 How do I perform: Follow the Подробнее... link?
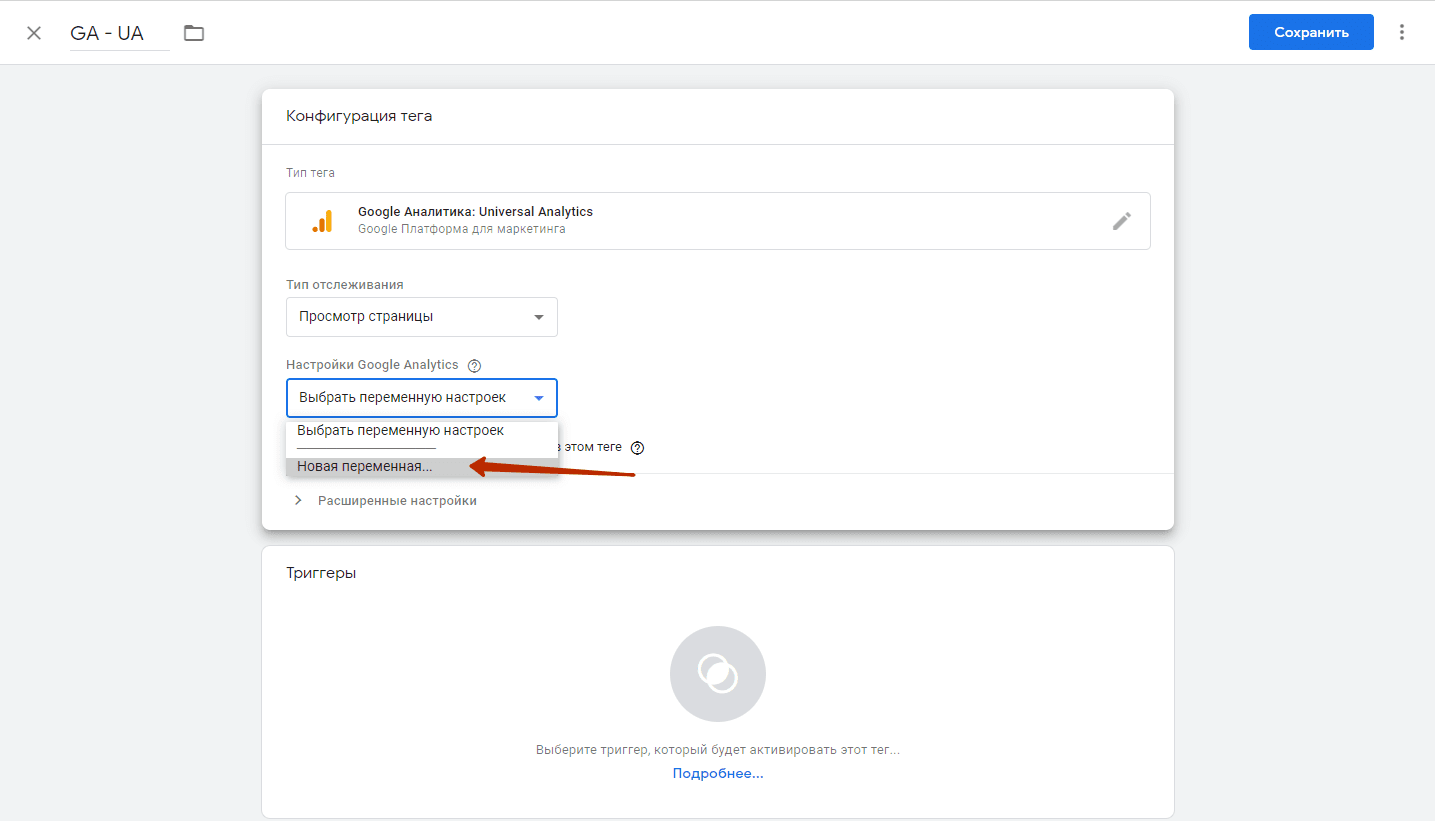point(718,774)
